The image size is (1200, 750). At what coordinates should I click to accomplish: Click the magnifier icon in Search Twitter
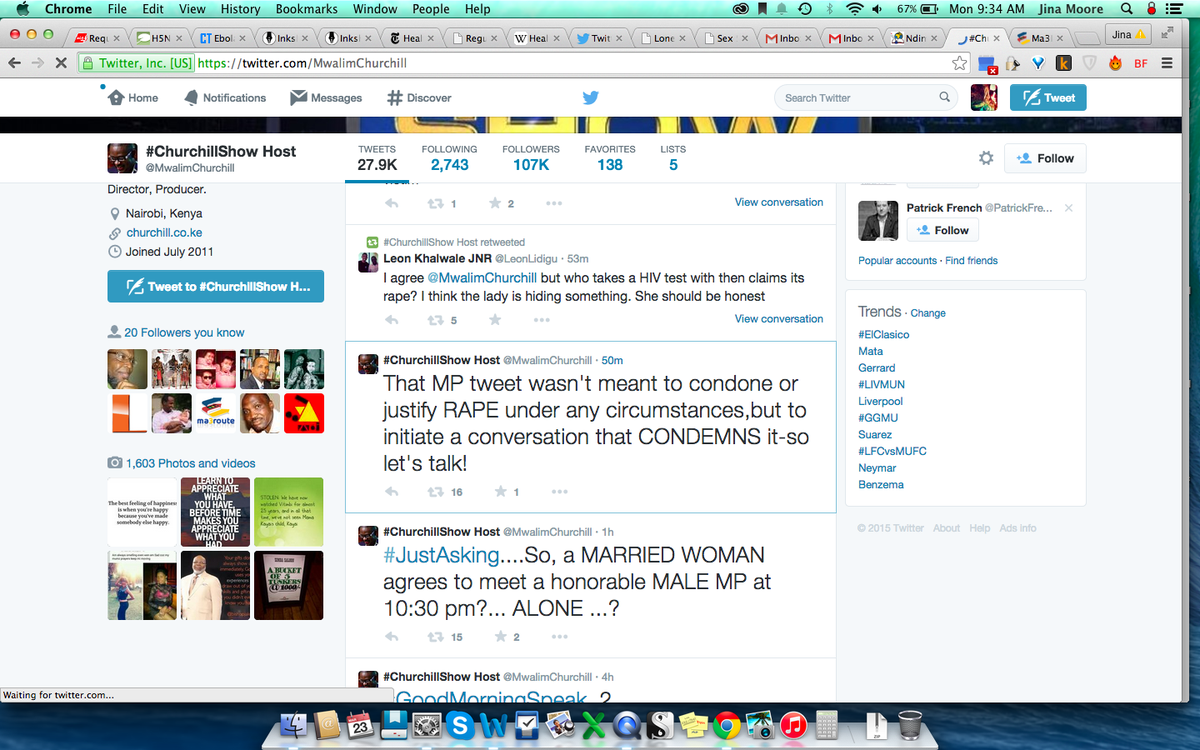(944, 98)
